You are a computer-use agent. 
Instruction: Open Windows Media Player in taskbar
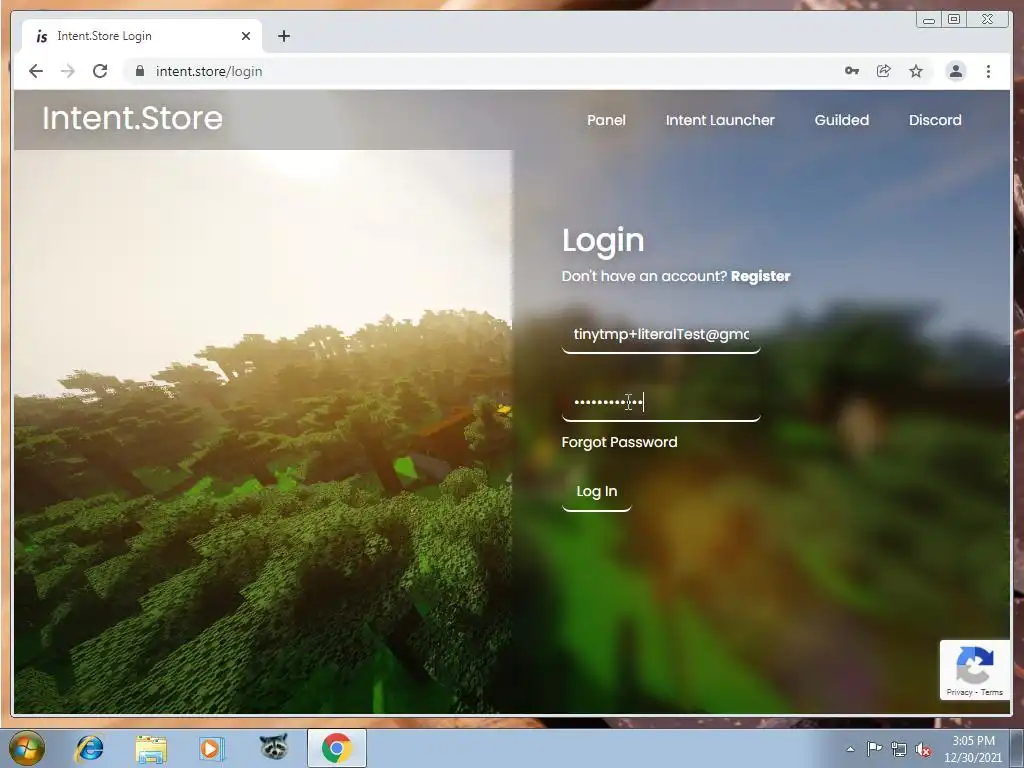point(212,748)
